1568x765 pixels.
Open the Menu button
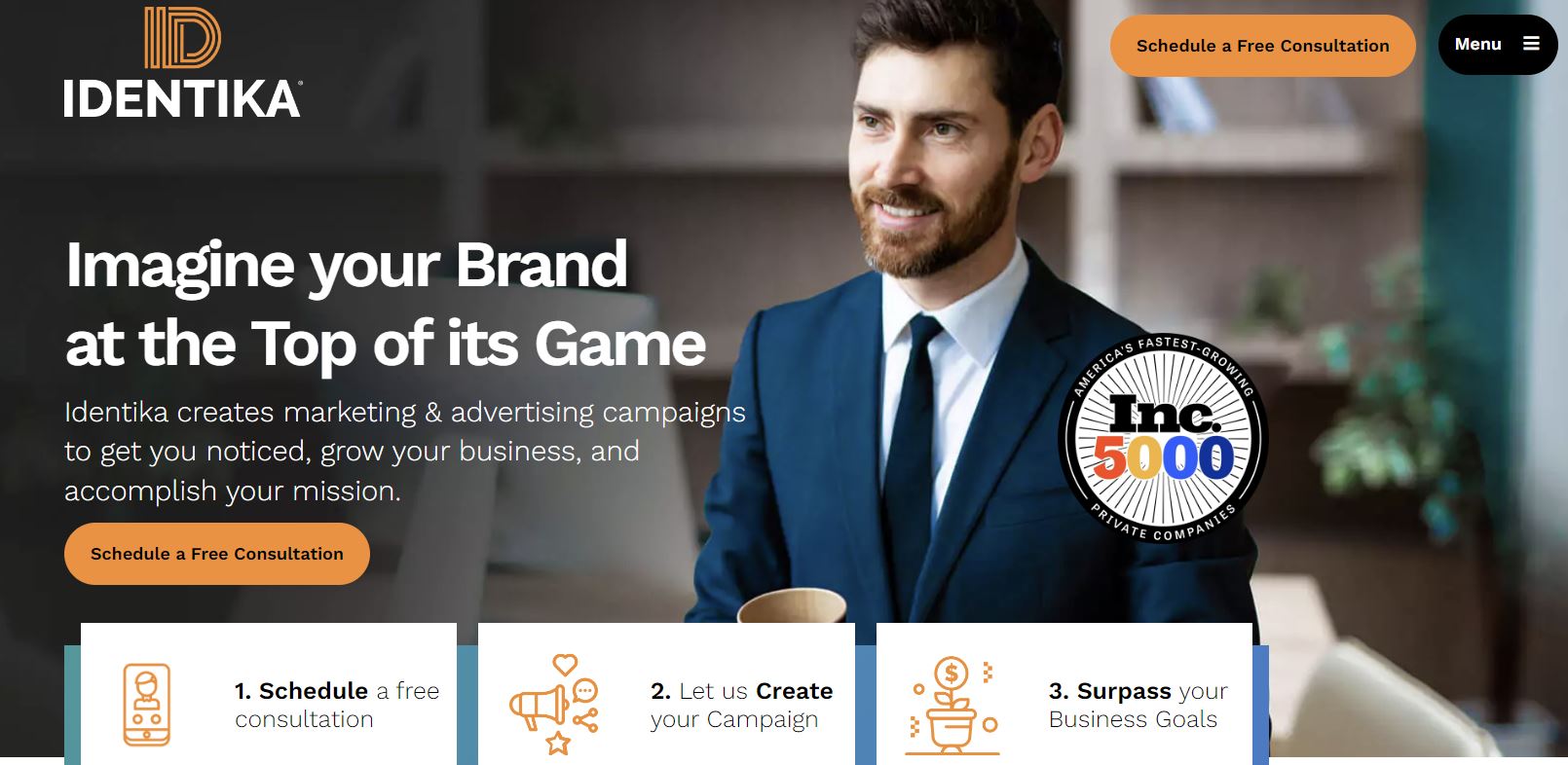point(1498,45)
